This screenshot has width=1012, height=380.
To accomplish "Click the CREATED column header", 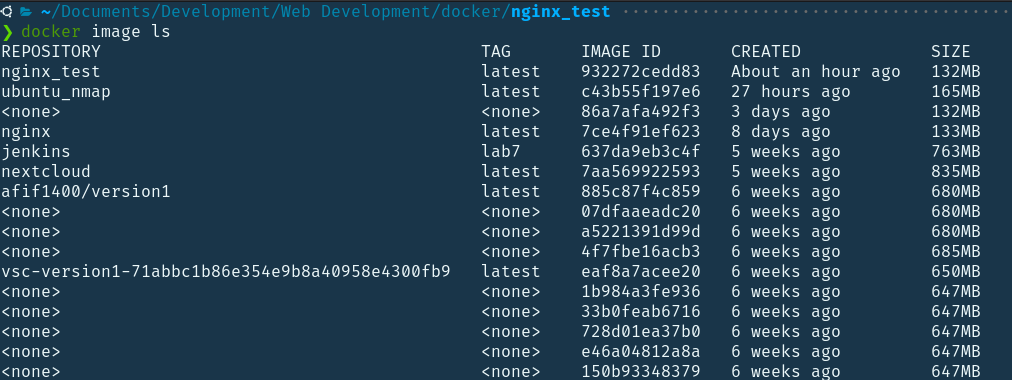I will [765, 52].
